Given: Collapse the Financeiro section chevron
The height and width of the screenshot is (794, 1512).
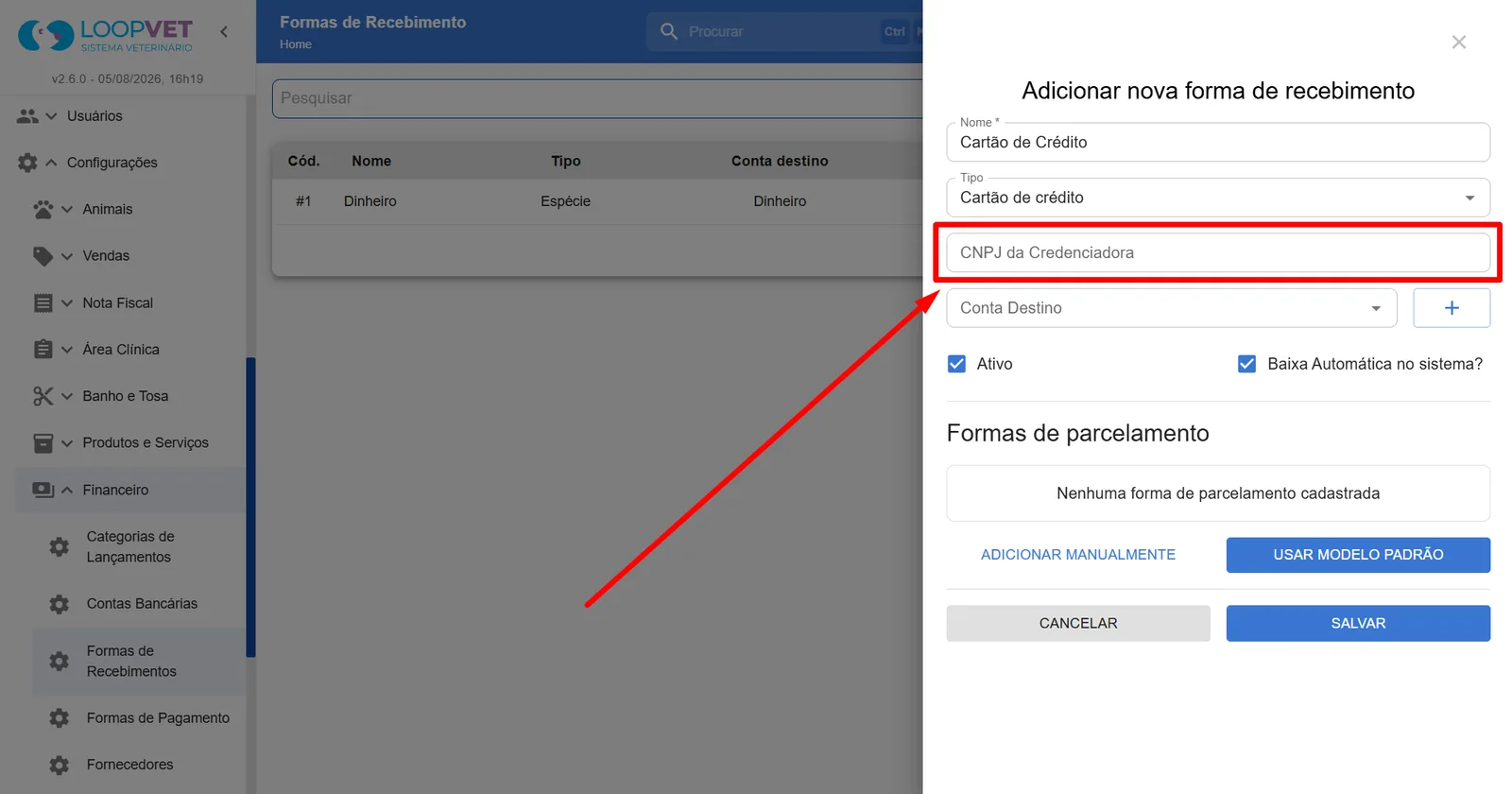Looking at the screenshot, I should [x=67, y=490].
